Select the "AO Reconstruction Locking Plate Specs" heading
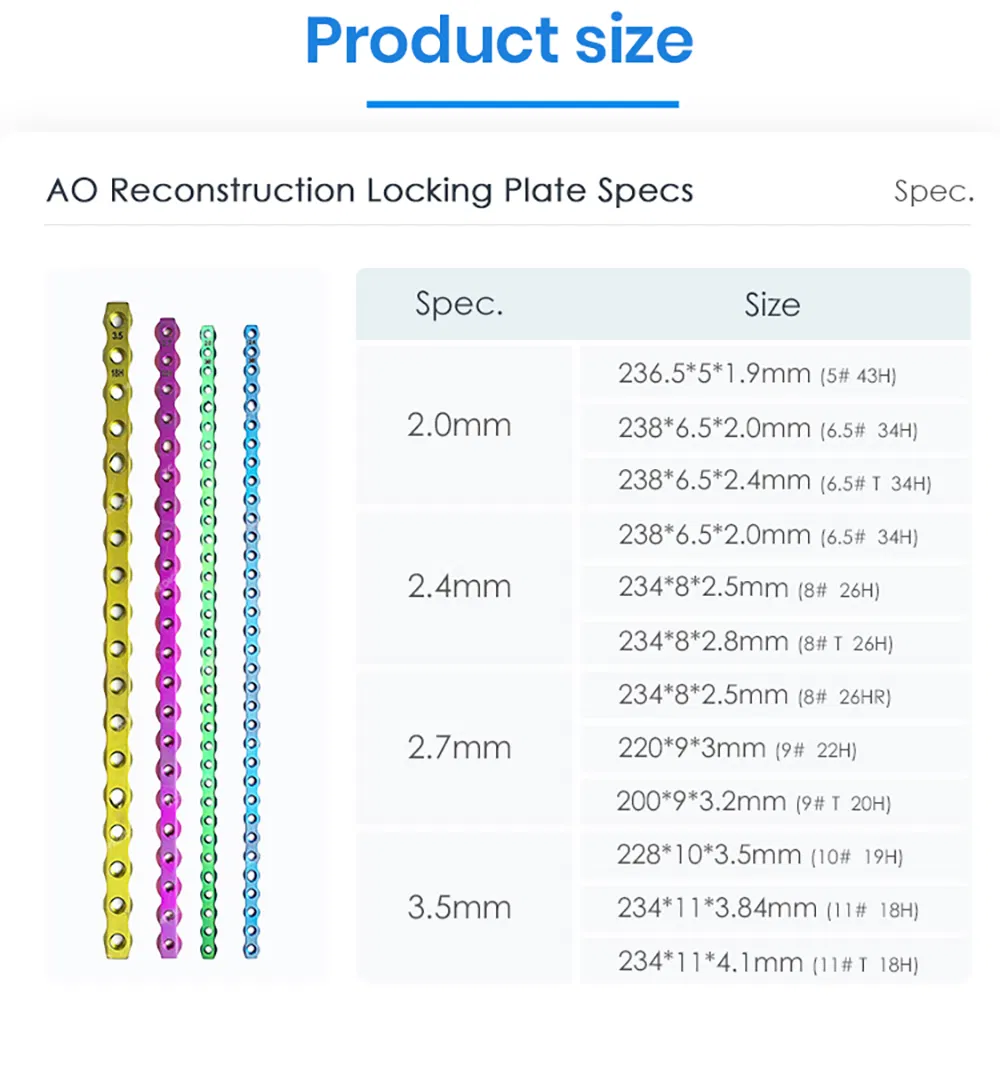The image size is (1000, 1081). point(370,190)
